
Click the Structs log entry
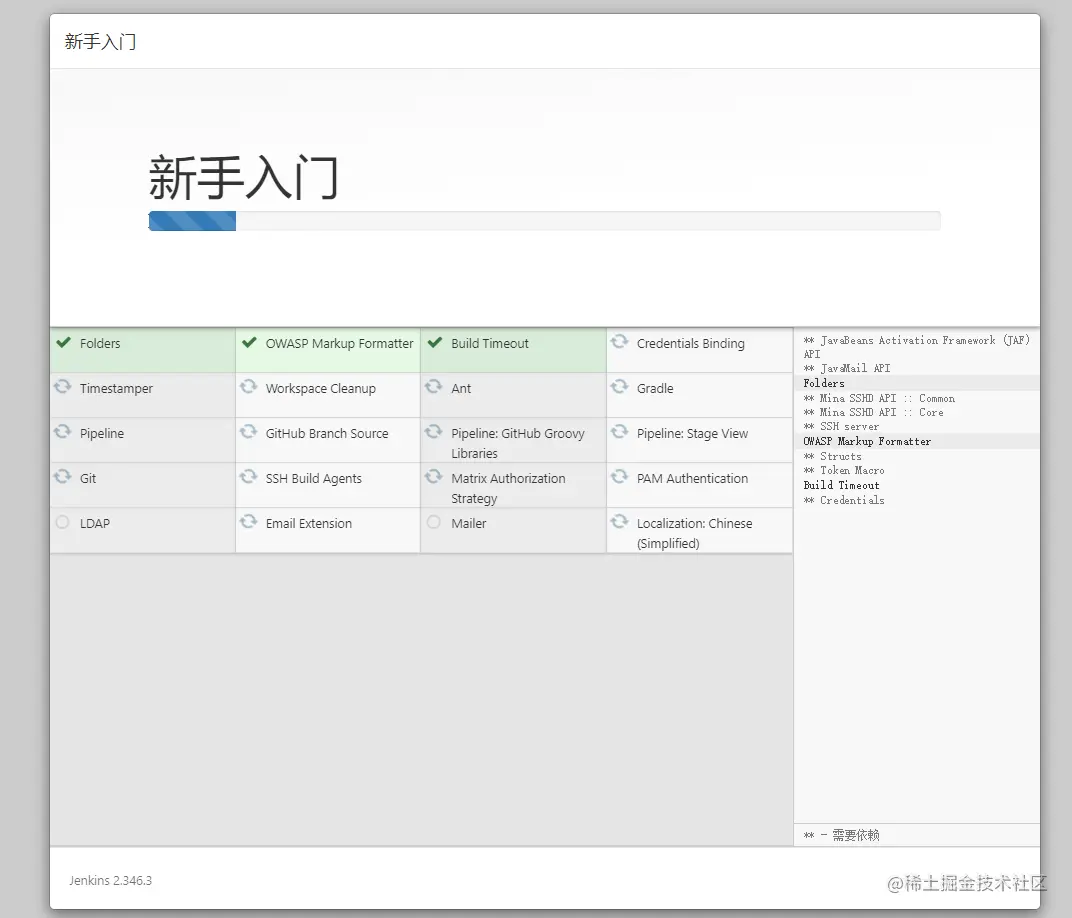(x=833, y=457)
